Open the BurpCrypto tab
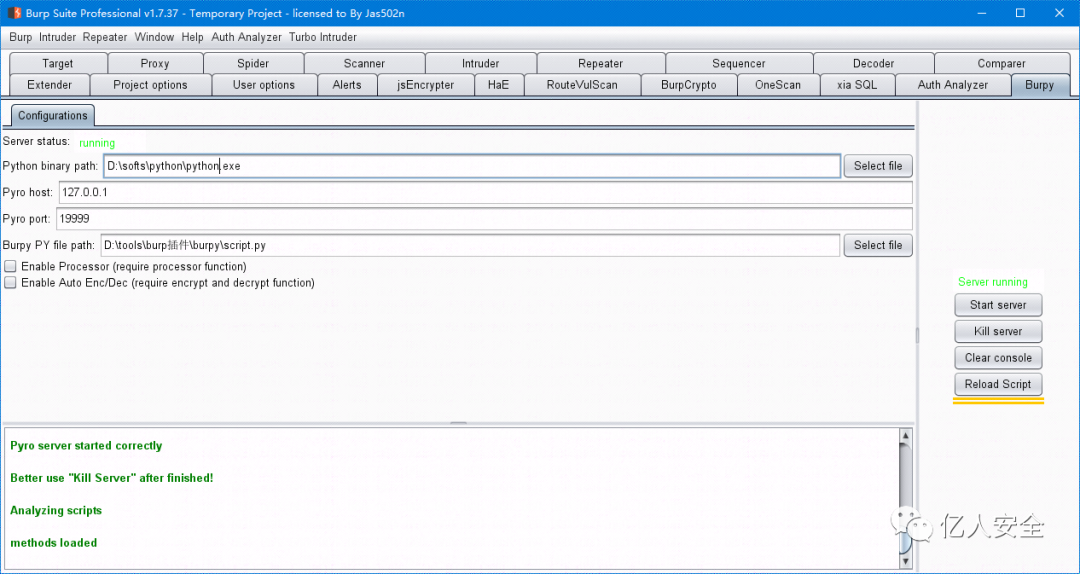Viewport: 1080px width, 574px height. point(689,85)
